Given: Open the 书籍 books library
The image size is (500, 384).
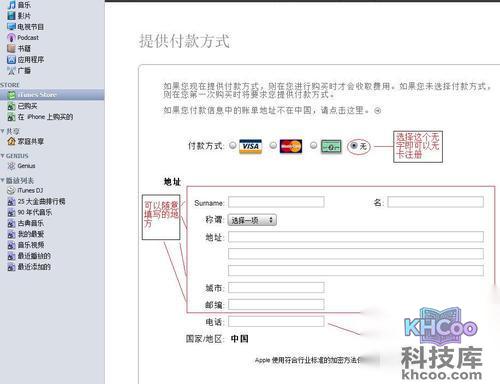Looking at the screenshot, I should point(19,49).
